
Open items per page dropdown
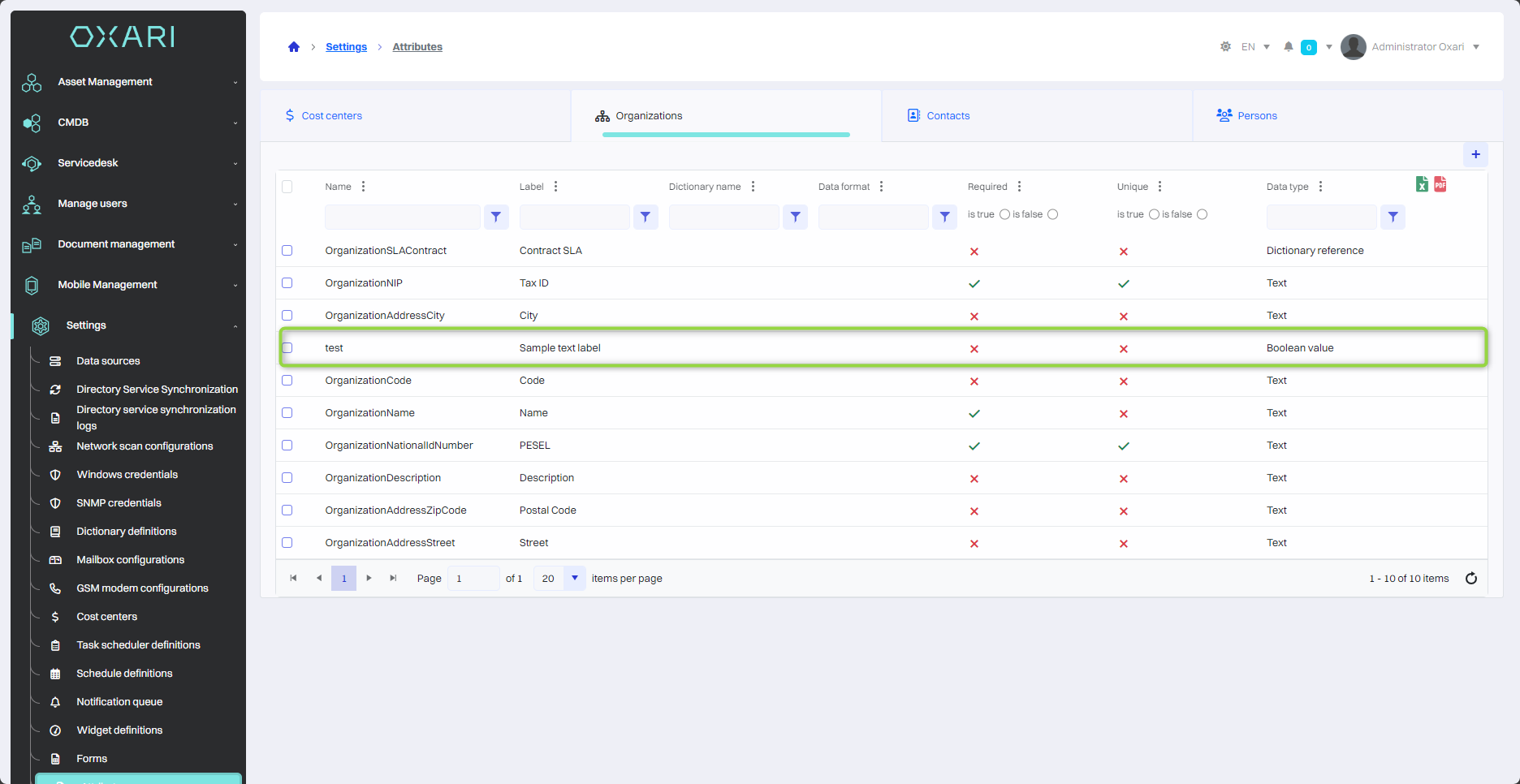pos(574,579)
